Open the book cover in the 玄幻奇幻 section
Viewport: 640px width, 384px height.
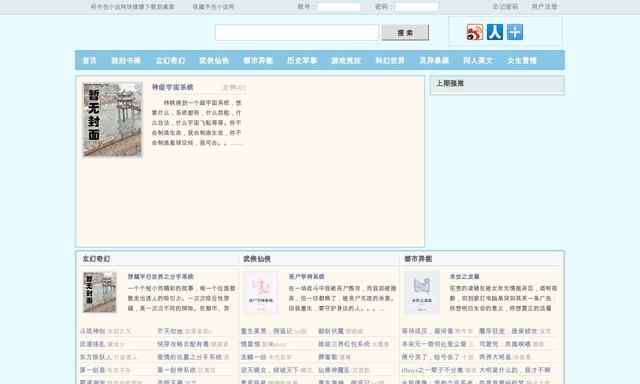click(x=100, y=293)
